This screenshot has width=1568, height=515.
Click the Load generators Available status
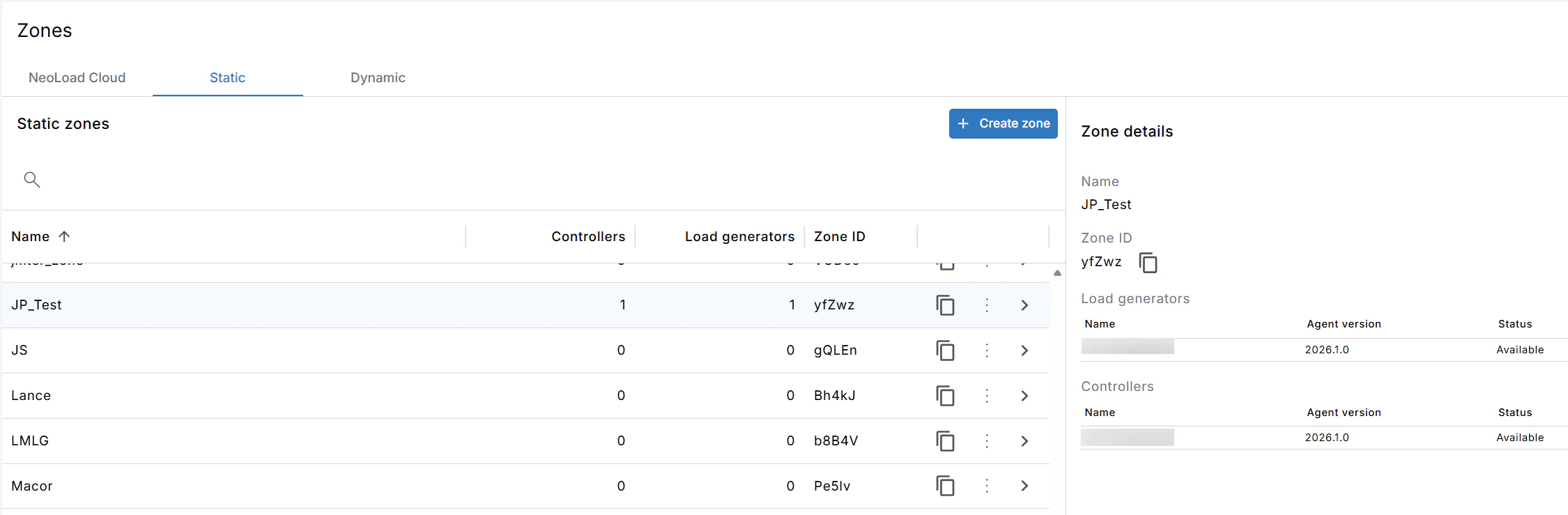1520,350
